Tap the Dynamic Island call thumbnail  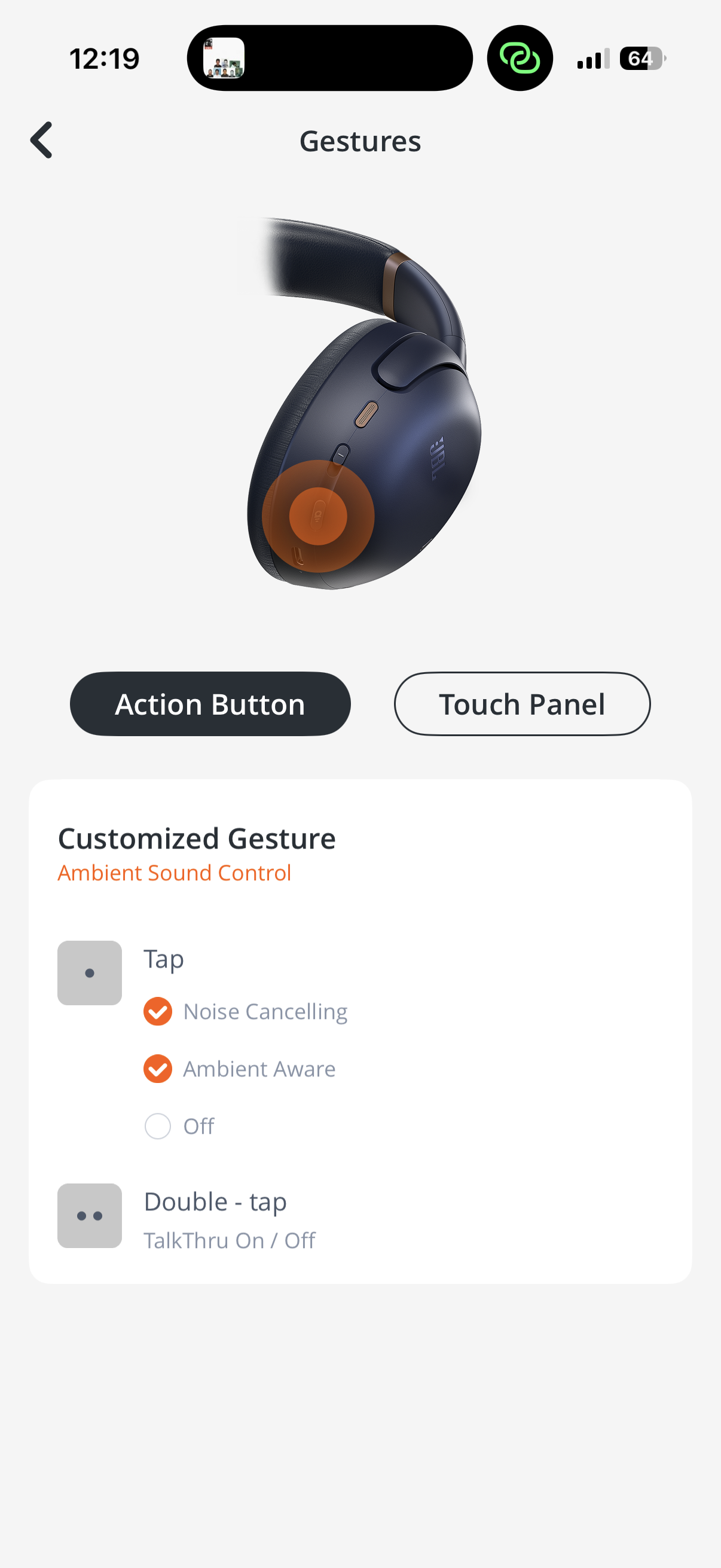224,59
